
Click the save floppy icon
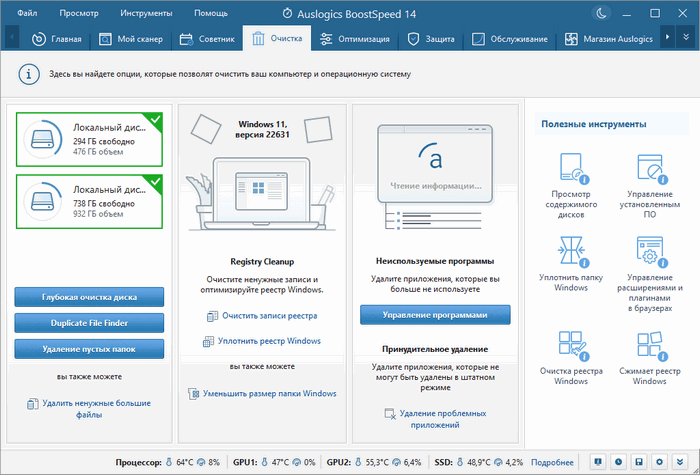tap(638, 462)
